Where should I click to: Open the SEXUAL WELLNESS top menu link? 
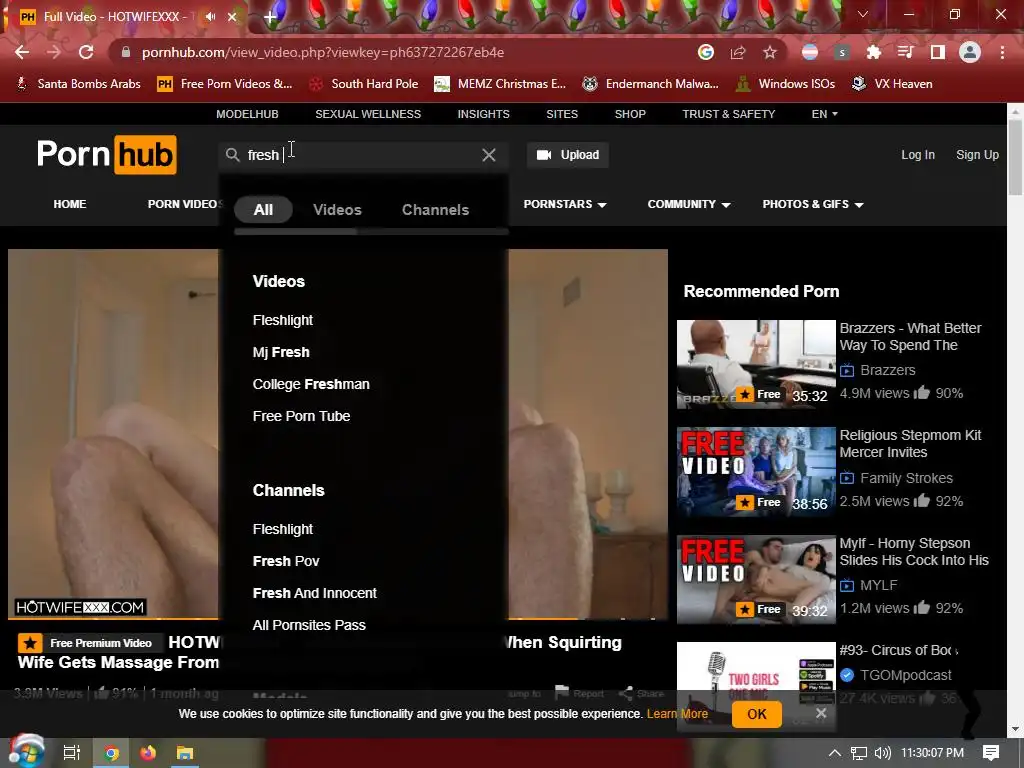368,114
